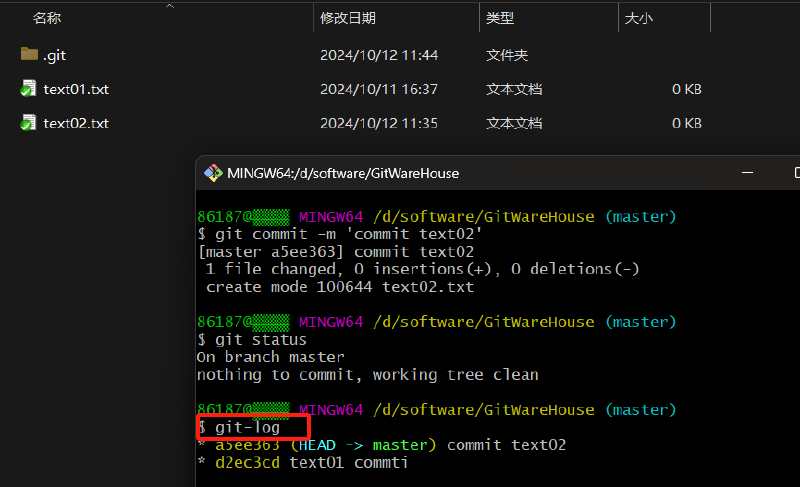
Task: Click date 2024/10/12 11:44 of .git
Action: click(379, 55)
